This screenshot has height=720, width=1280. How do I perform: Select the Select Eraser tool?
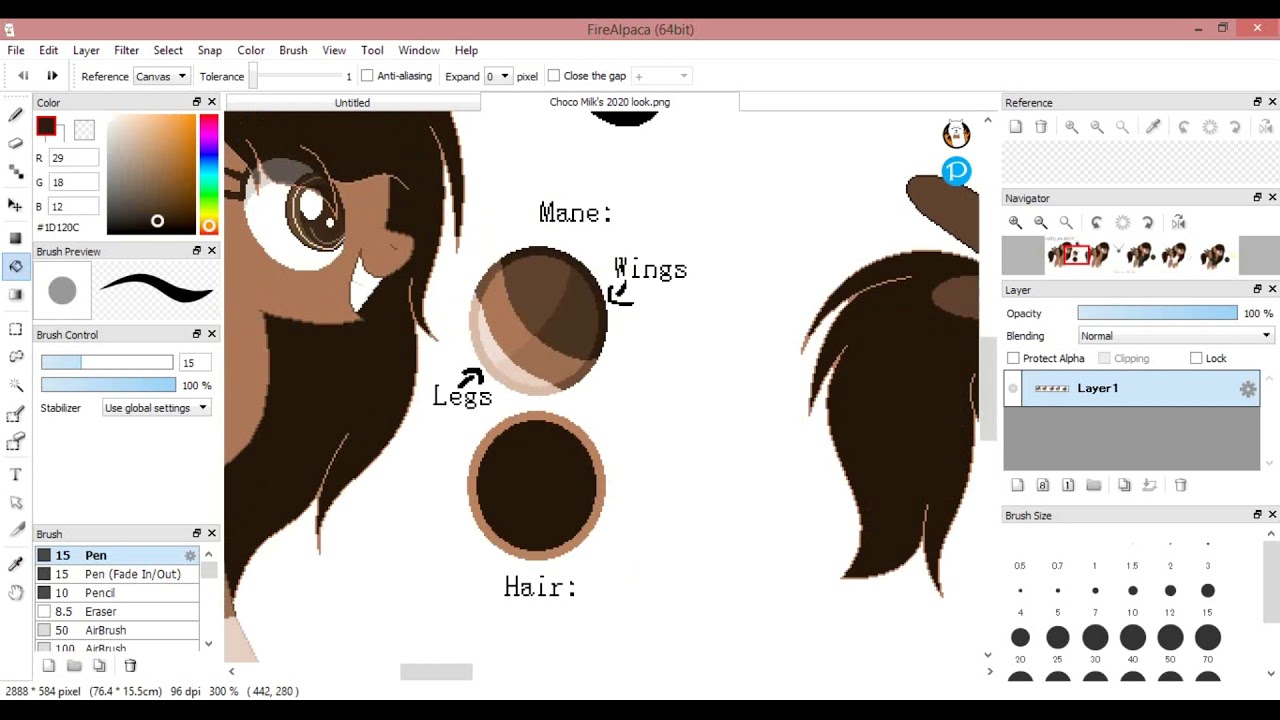[x=15, y=442]
